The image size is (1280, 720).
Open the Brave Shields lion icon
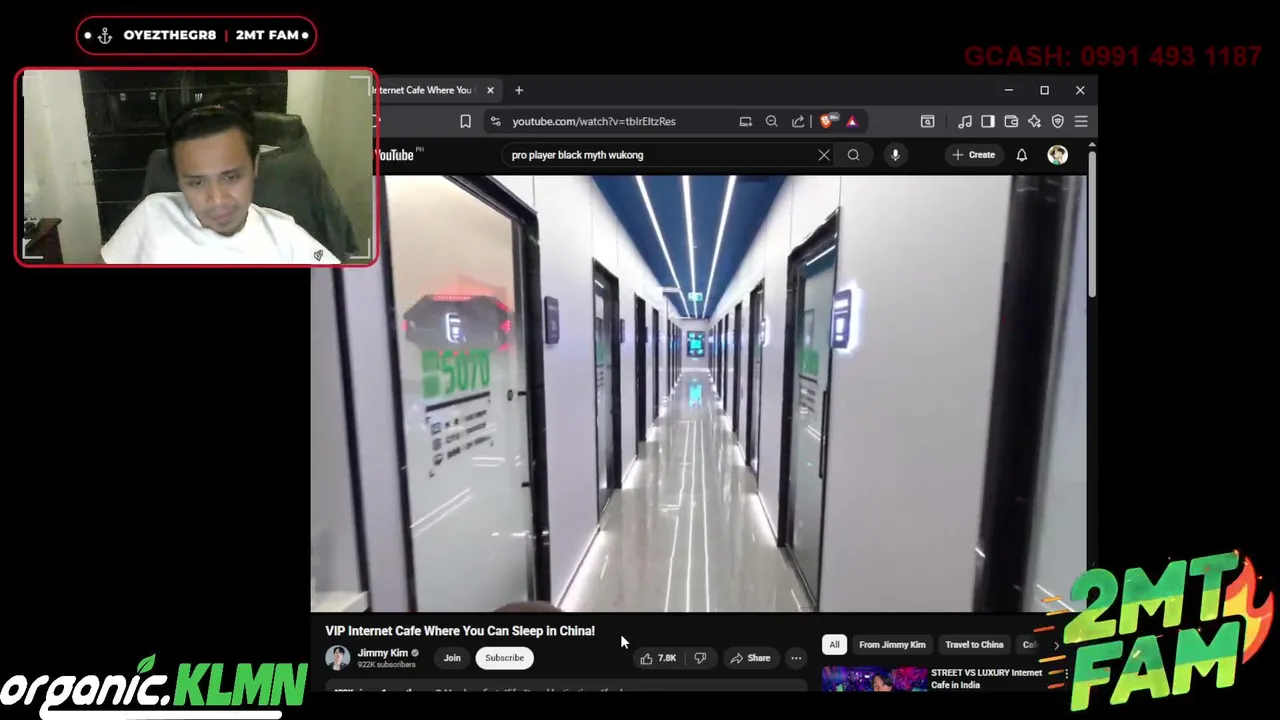pos(827,121)
